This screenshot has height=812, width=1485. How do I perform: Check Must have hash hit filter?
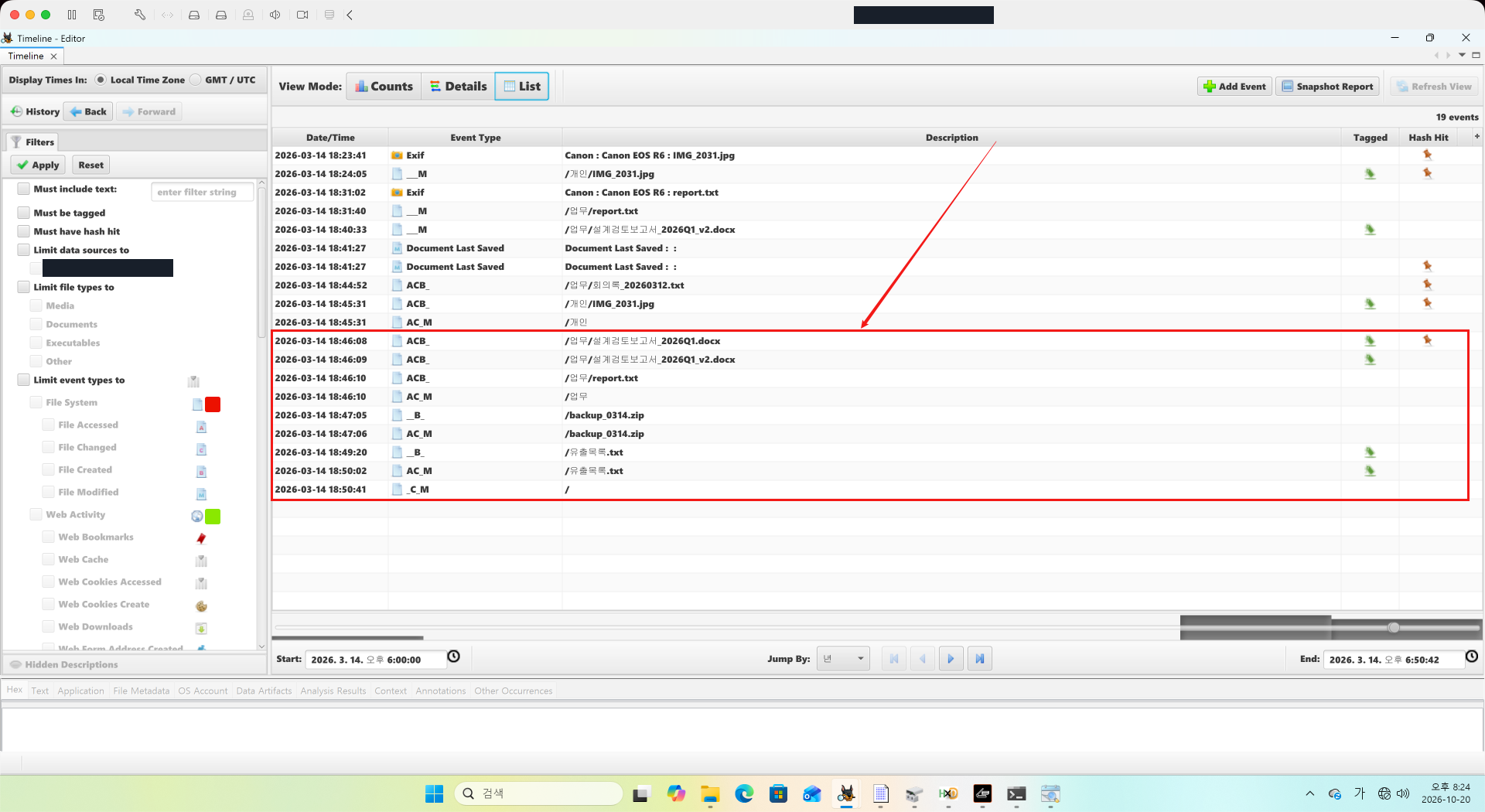click(x=24, y=231)
